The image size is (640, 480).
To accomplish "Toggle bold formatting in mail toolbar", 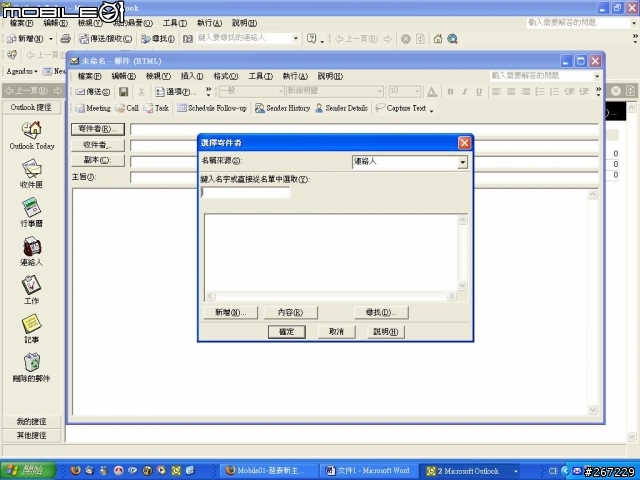I will pos(450,91).
